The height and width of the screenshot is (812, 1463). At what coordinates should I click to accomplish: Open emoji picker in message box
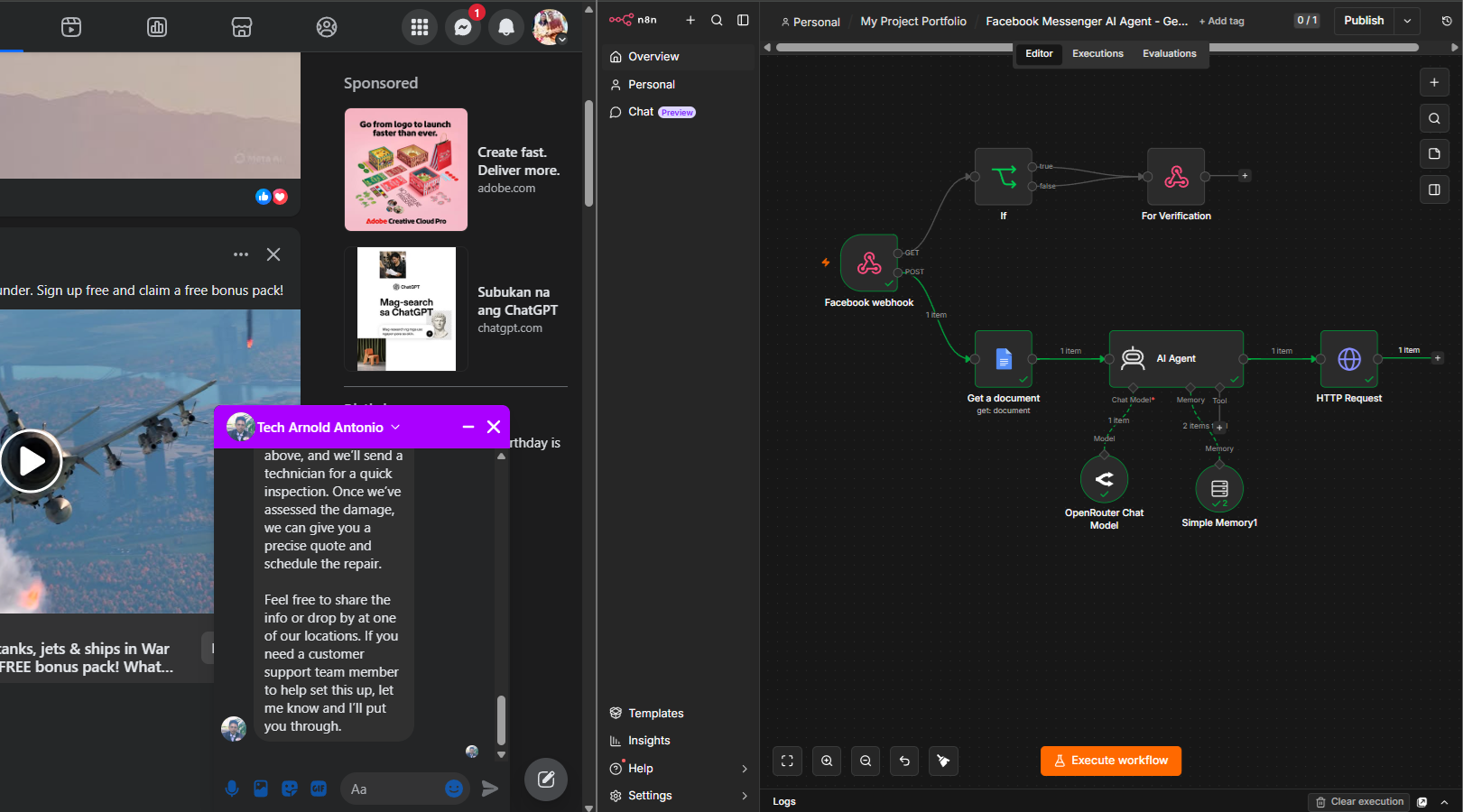tap(454, 789)
